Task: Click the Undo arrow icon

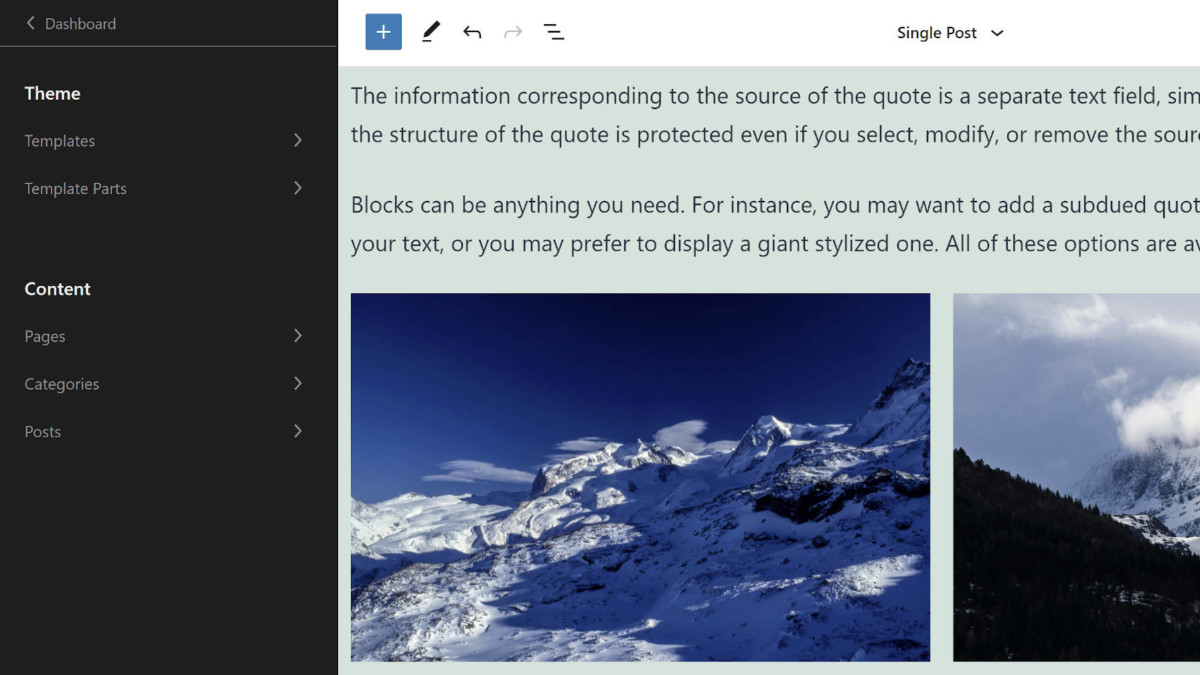Action: (472, 32)
